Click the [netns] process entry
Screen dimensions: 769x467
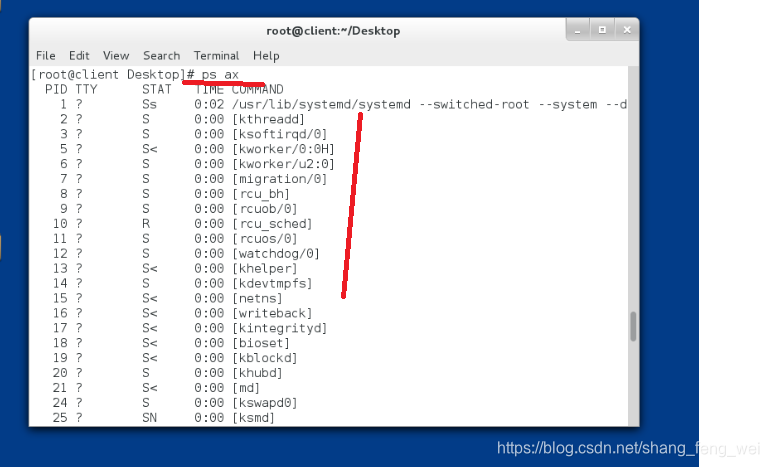point(257,298)
